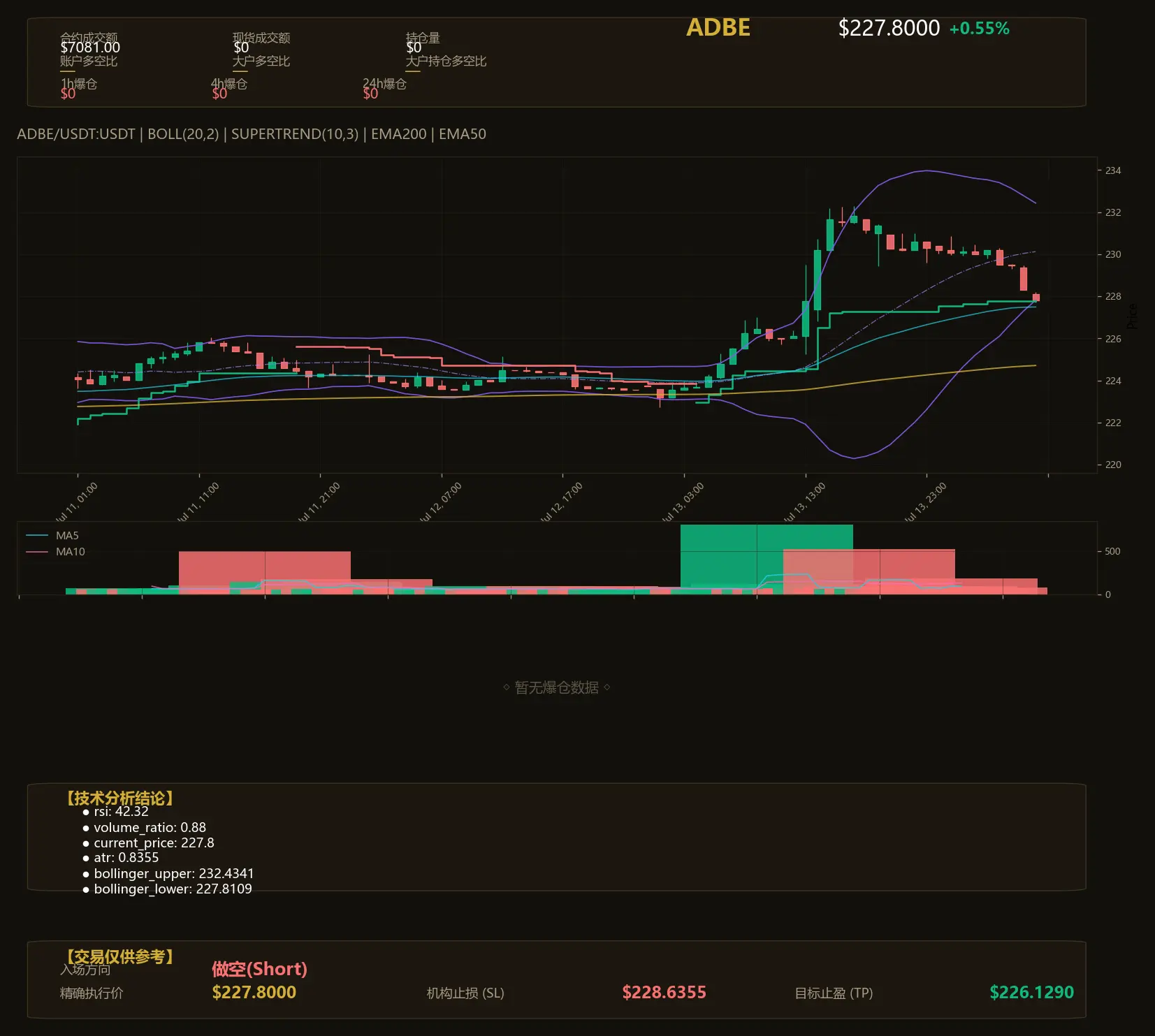Click the 220 price axis label
This screenshot has height=1036, width=1155.
pos(1113,465)
